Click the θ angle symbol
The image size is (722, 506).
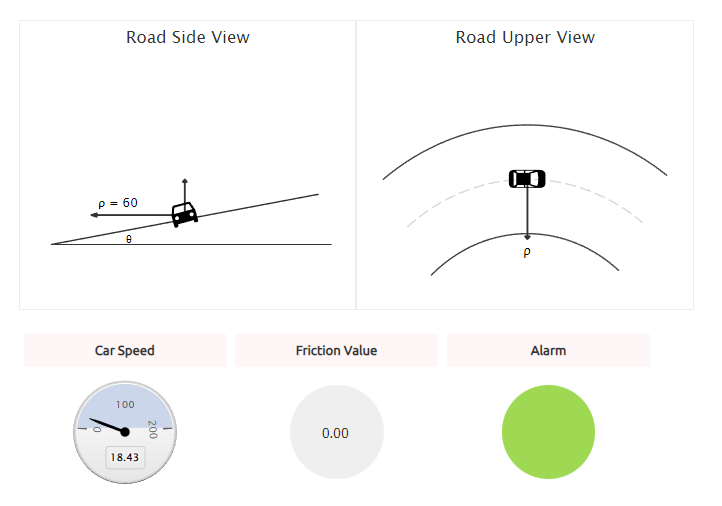click(129, 239)
